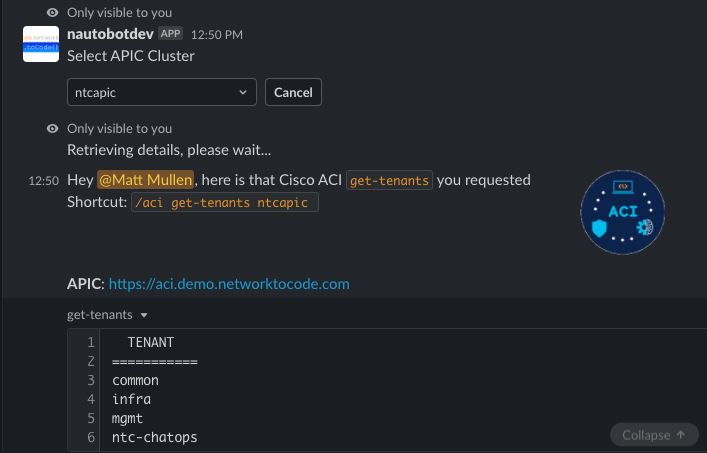Viewport: 707px width, 453px height.
Task: Collapse the get-tenants snippet with caret
Action: 144,315
